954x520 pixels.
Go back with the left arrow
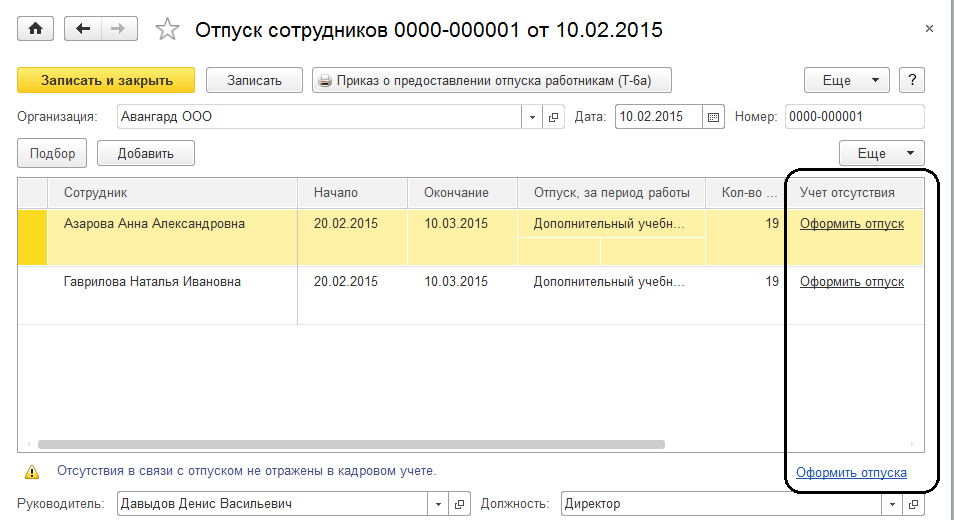pyautogui.click(x=83, y=29)
